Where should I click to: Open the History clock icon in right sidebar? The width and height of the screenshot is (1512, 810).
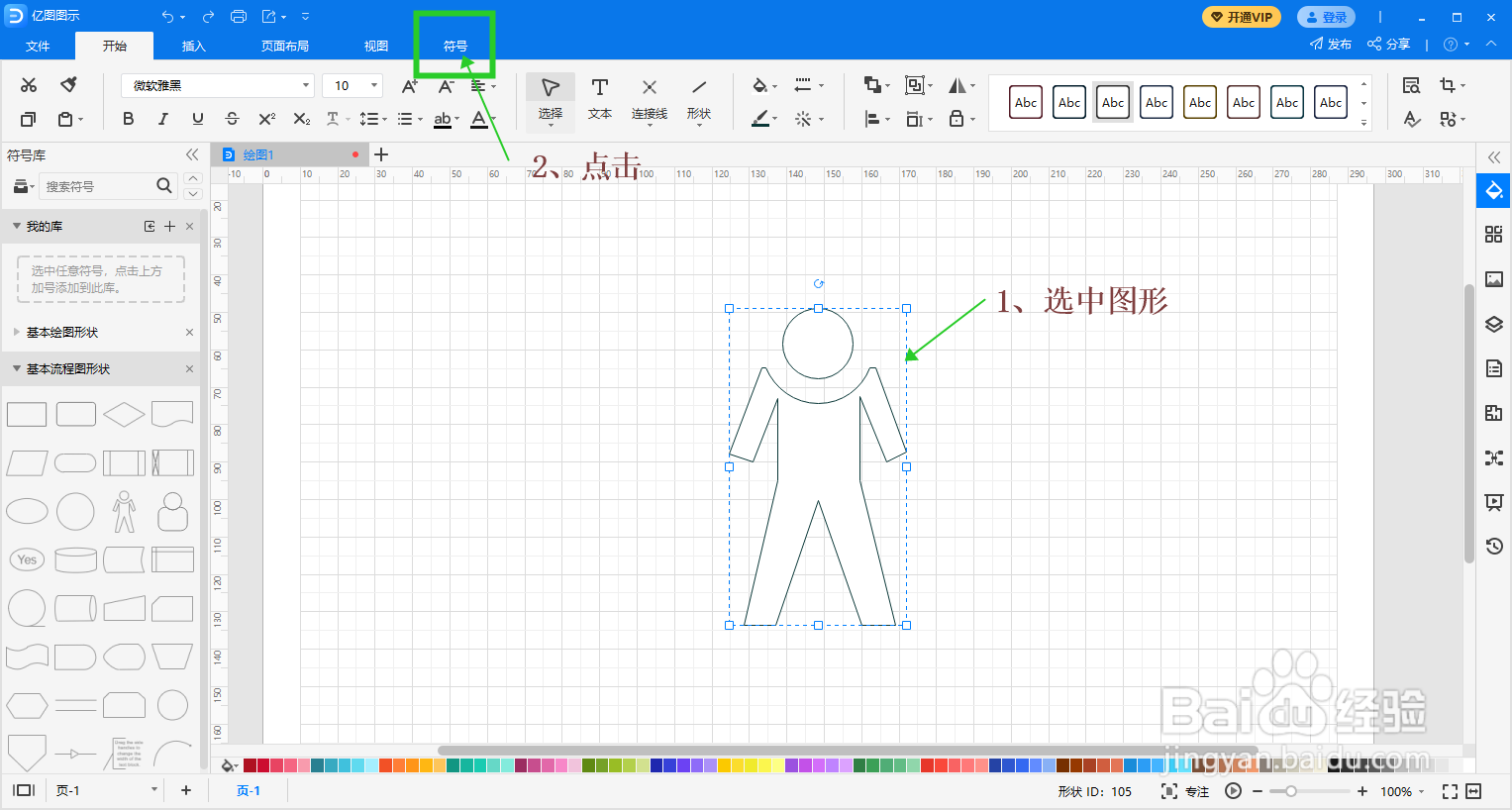1494,546
